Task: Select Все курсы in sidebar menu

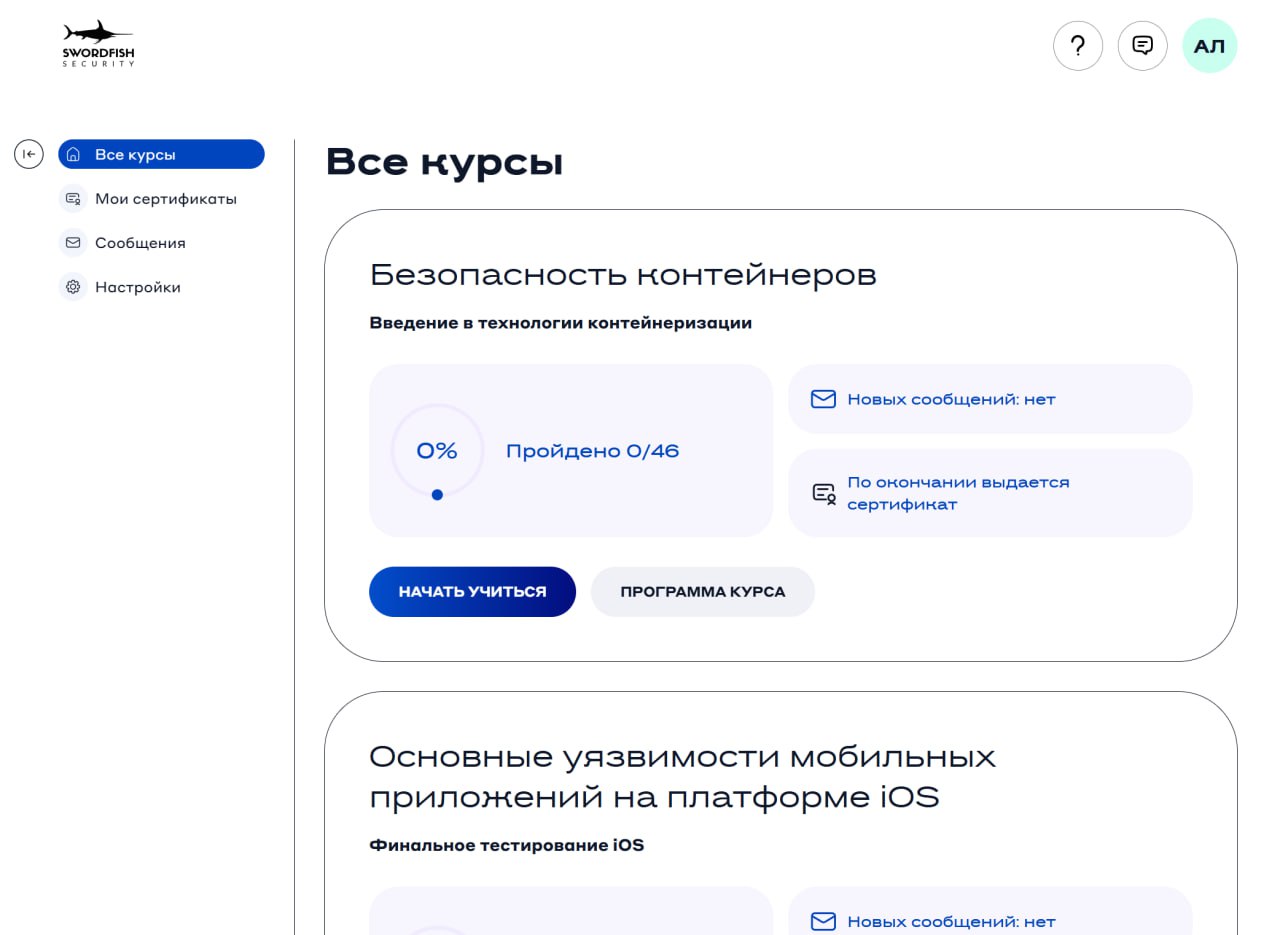Action: tap(135, 155)
